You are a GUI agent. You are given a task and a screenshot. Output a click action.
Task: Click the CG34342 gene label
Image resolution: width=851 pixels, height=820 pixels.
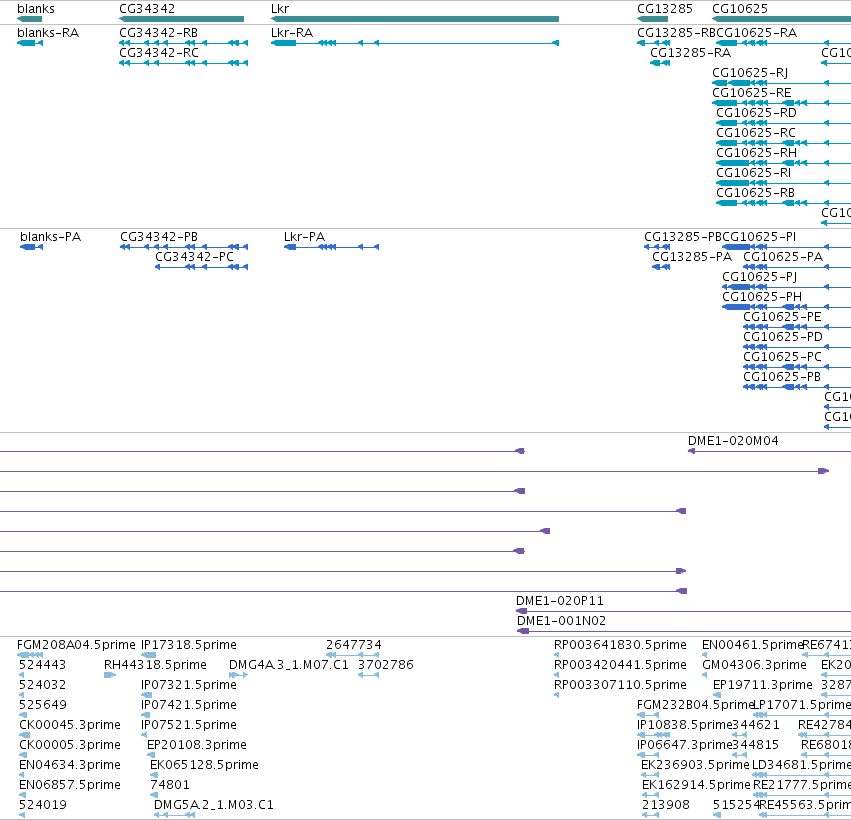click(147, 9)
